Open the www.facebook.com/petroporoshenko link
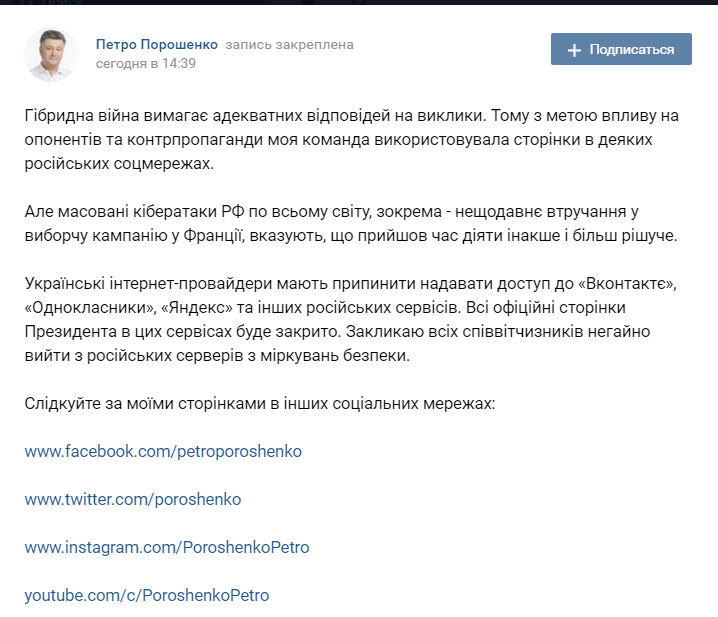 coord(163,451)
